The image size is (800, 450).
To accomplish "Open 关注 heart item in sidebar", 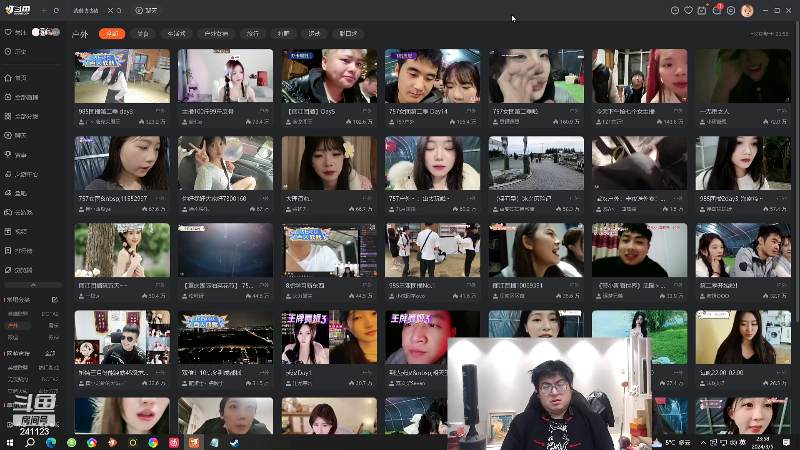I will 15,32.
